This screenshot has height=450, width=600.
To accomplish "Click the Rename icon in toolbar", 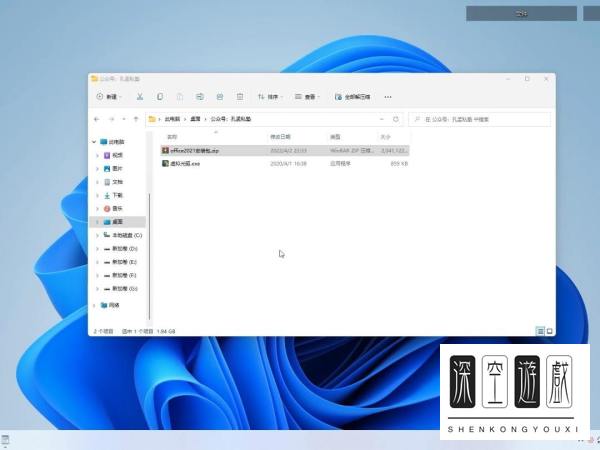I will tap(200, 97).
